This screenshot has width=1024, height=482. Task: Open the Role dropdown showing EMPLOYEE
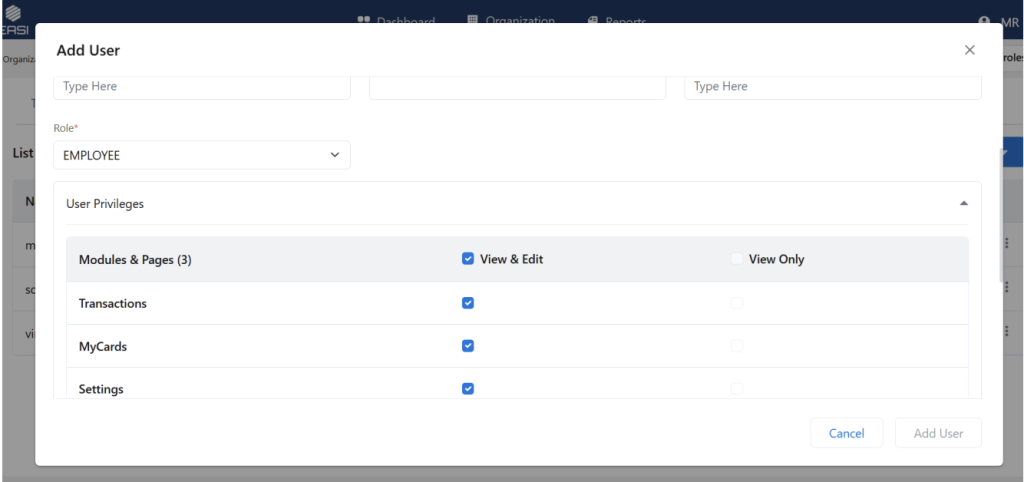click(x=202, y=155)
